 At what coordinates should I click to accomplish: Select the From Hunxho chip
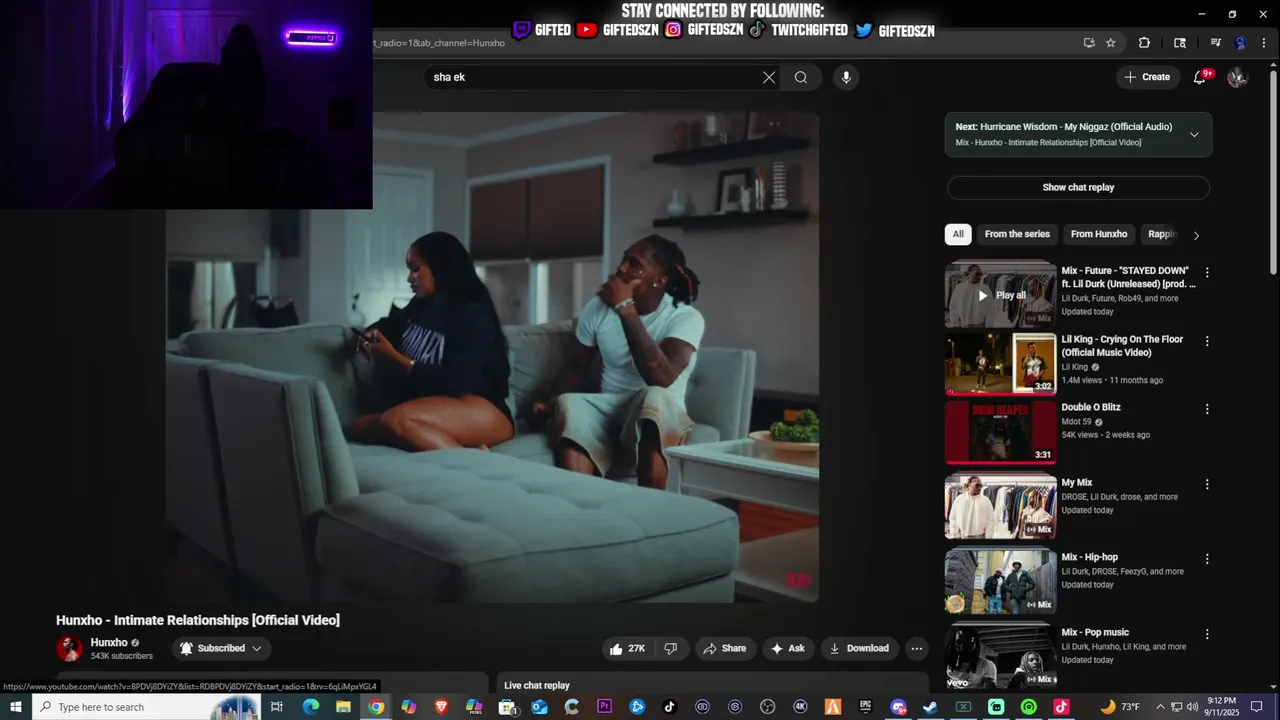[1099, 234]
